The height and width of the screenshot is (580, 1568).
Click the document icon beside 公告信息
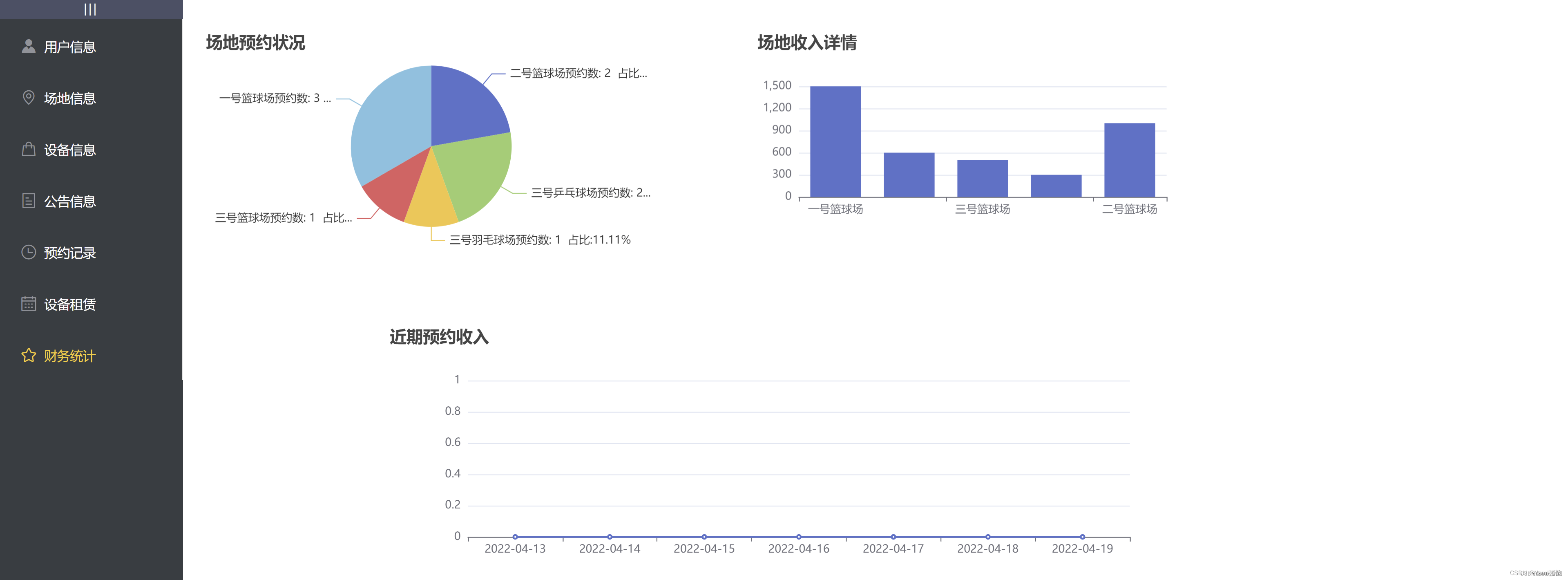[x=28, y=200]
